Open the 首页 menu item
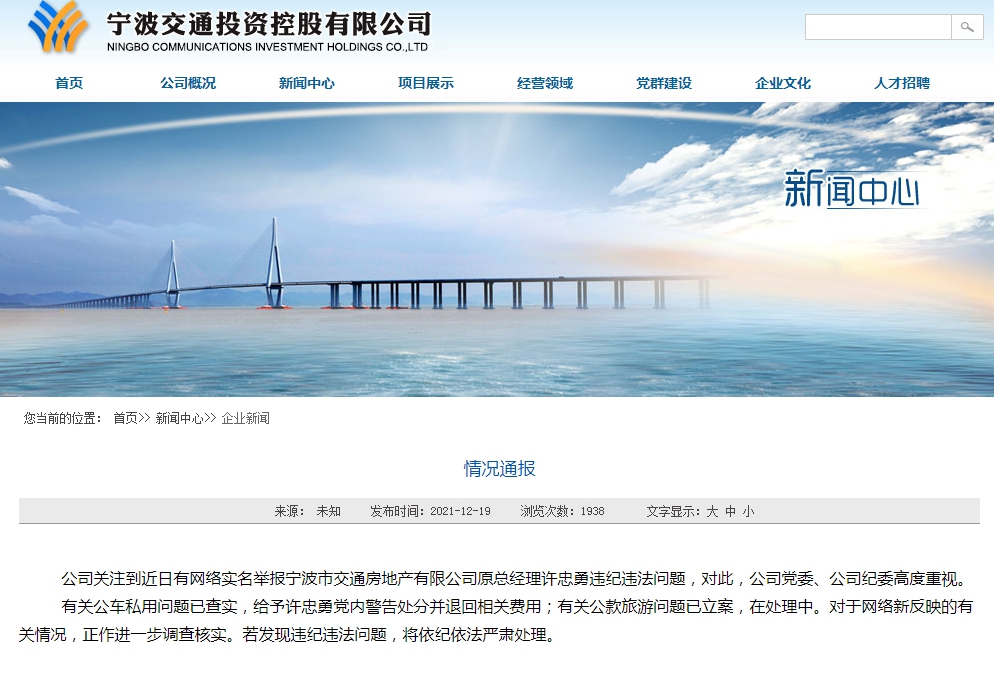Image resolution: width=994 pixels, height=681 pixels. 67,84
